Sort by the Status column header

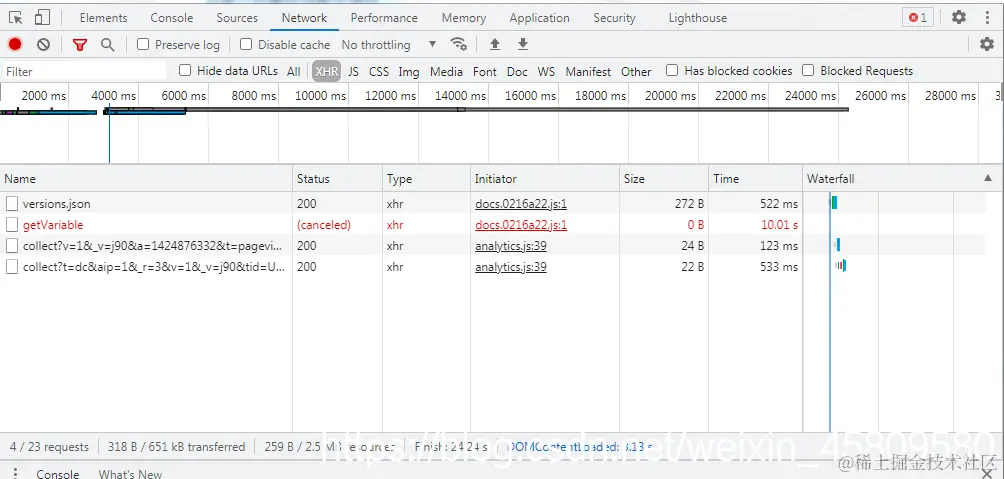337,179
